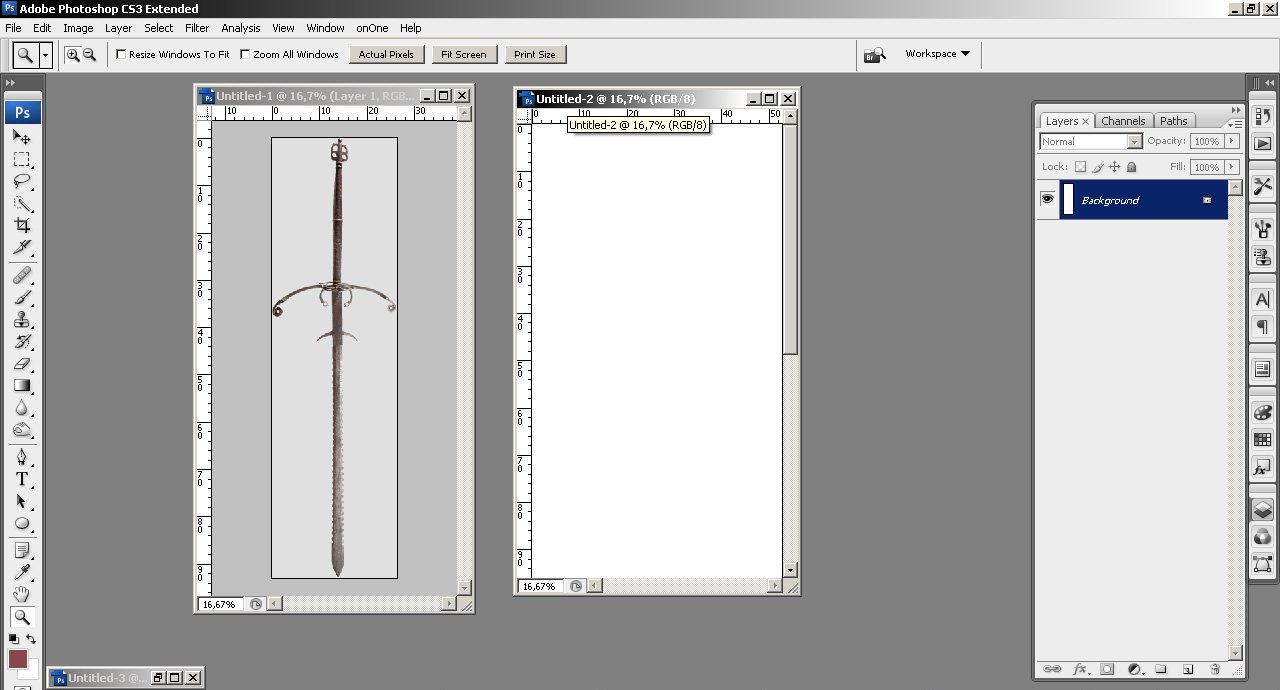1280x690 pixels.
Task: Open the Workspace dropdown
Action: pos(937,54)
